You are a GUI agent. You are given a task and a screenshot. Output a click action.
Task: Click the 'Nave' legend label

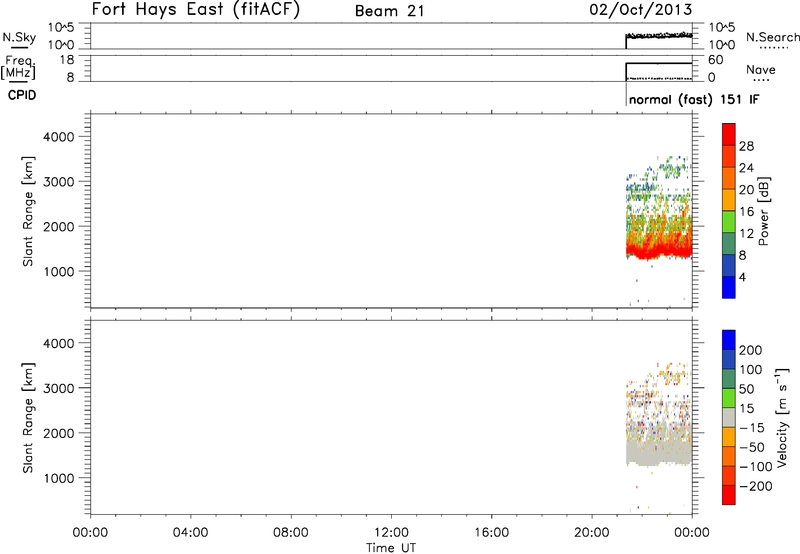tap(761, 70)
